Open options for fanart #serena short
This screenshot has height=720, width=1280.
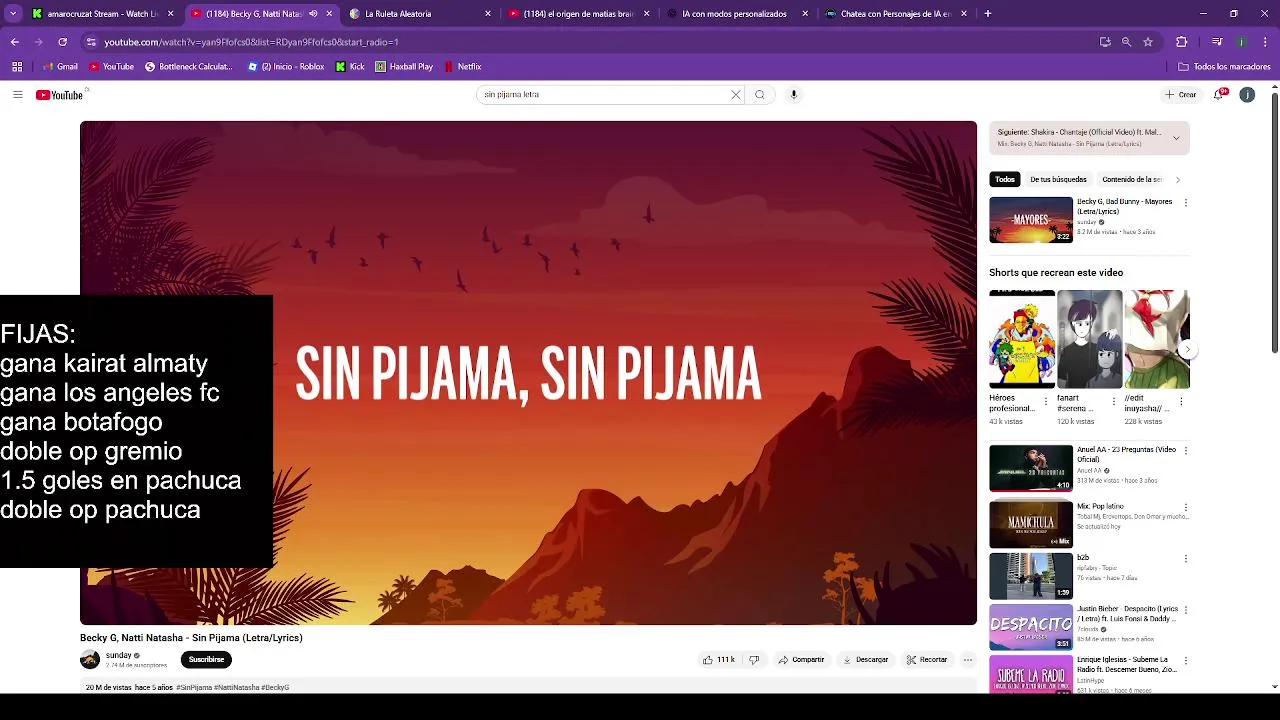[1114, 402]
